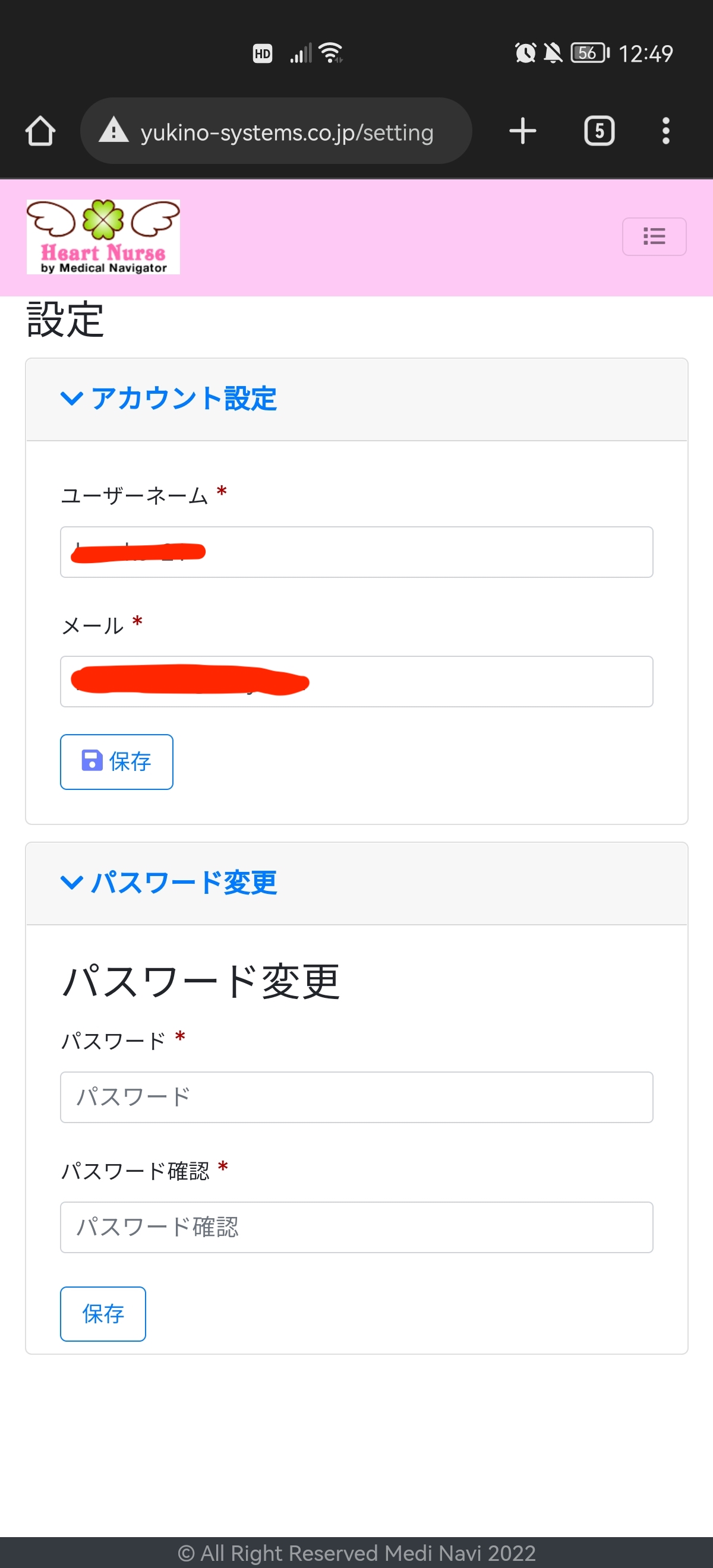Click the パスワード変更 blue header link

tap(184, 883)
